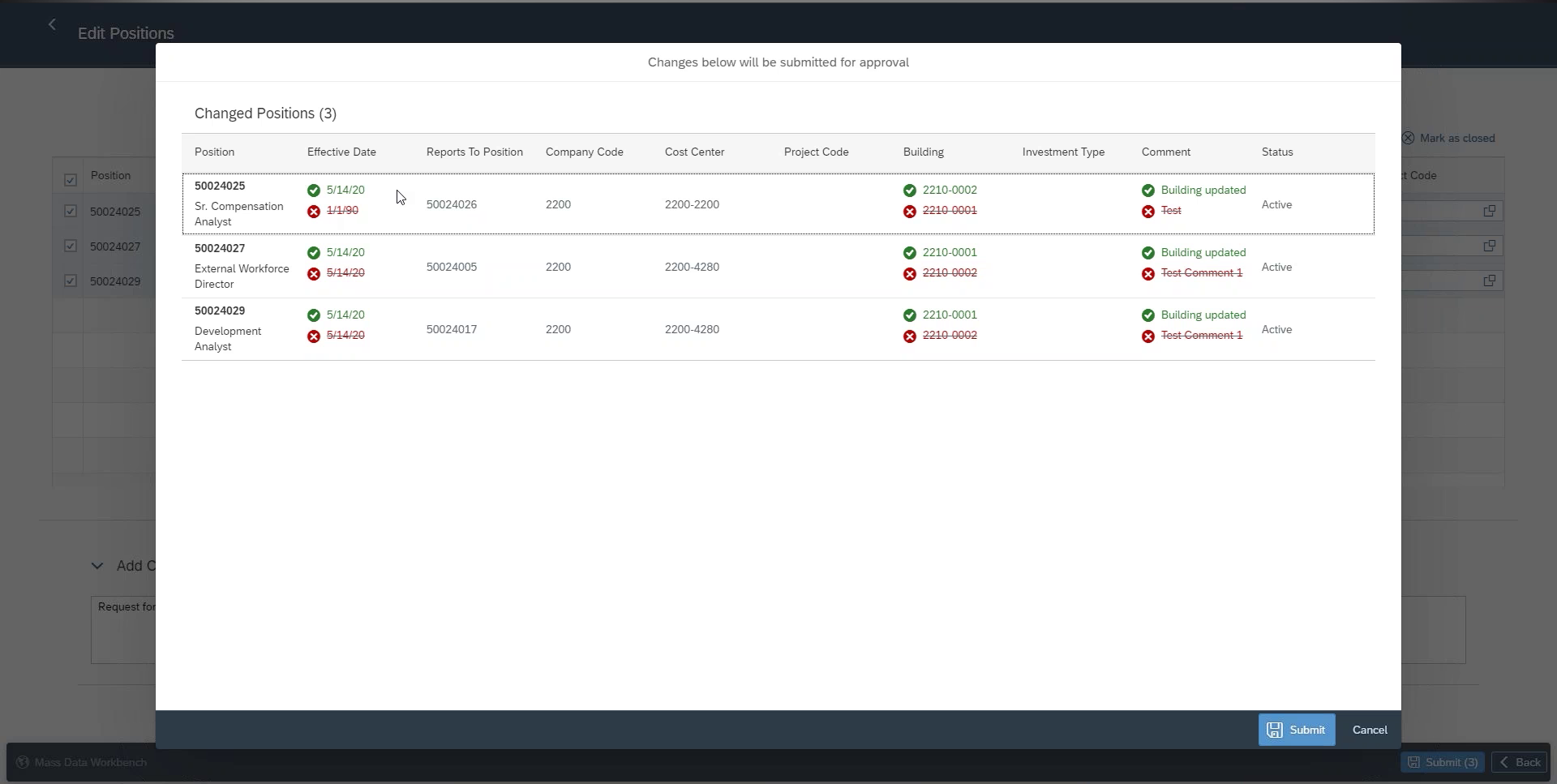This screenshot has width=1557, height=784.
Task: Click the Request for comment text area
Action: pos(123,631)
